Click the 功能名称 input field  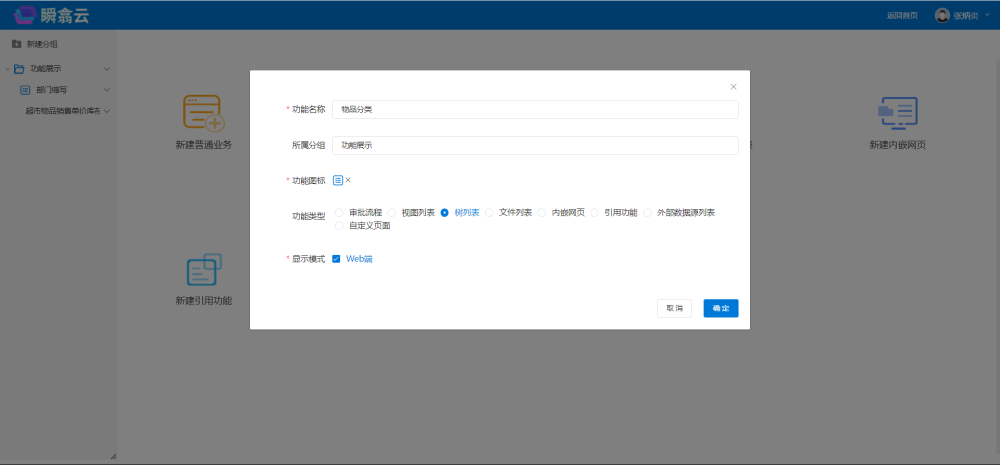coord(535,109)
